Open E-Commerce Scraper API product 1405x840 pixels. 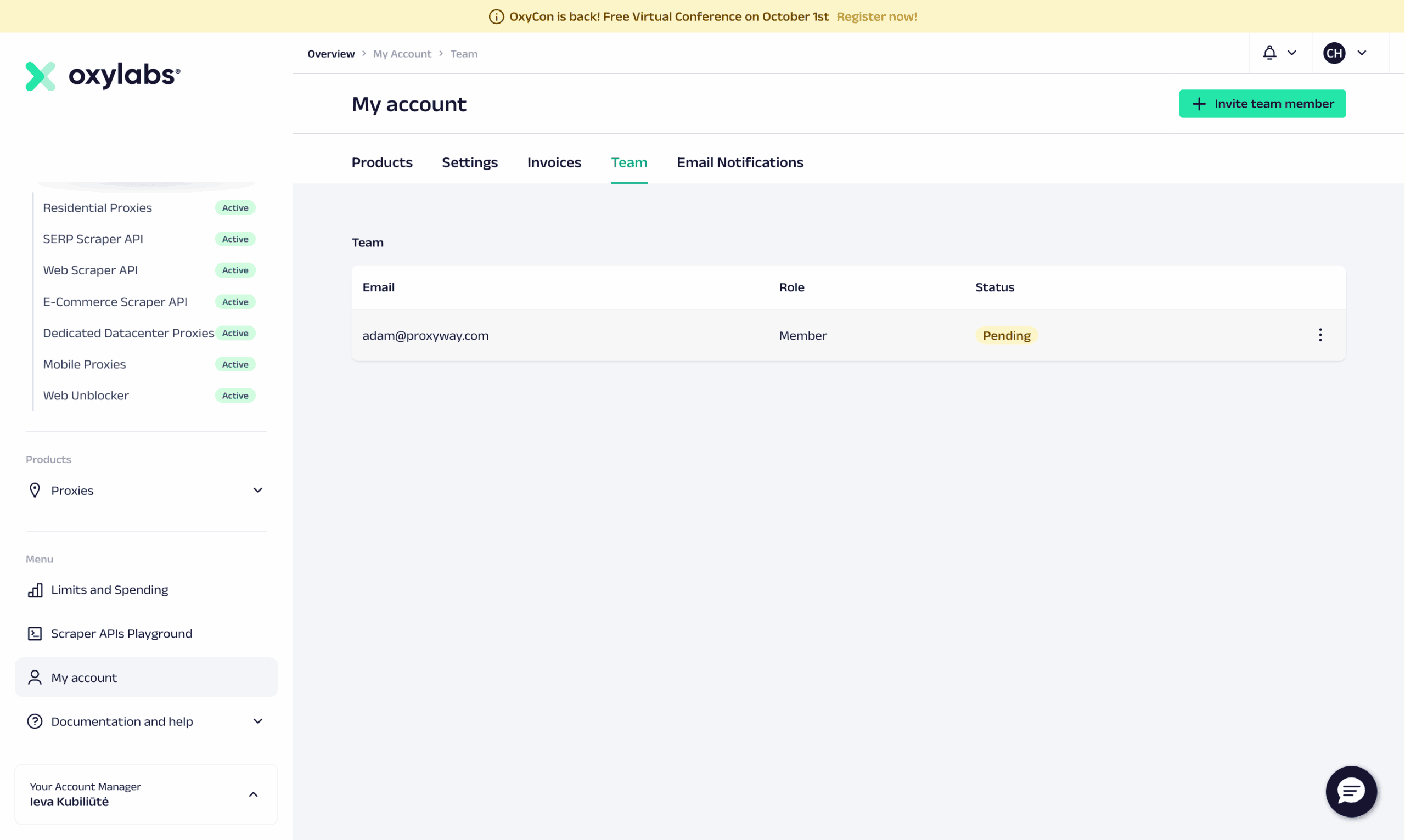pyautogui.click(x=115, y=302)
